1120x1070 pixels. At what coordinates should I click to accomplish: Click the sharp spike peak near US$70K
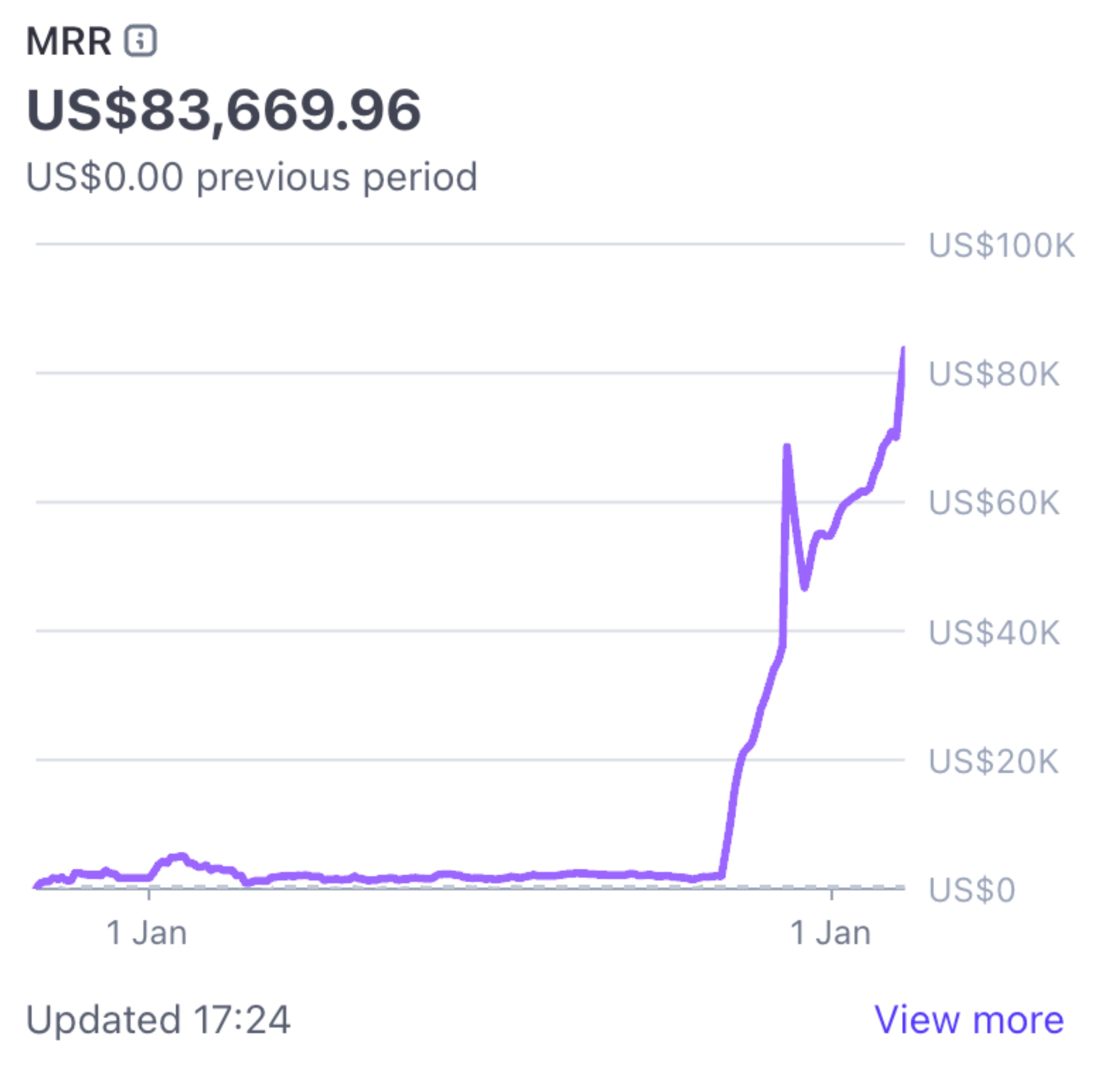(x=787, y=446)
